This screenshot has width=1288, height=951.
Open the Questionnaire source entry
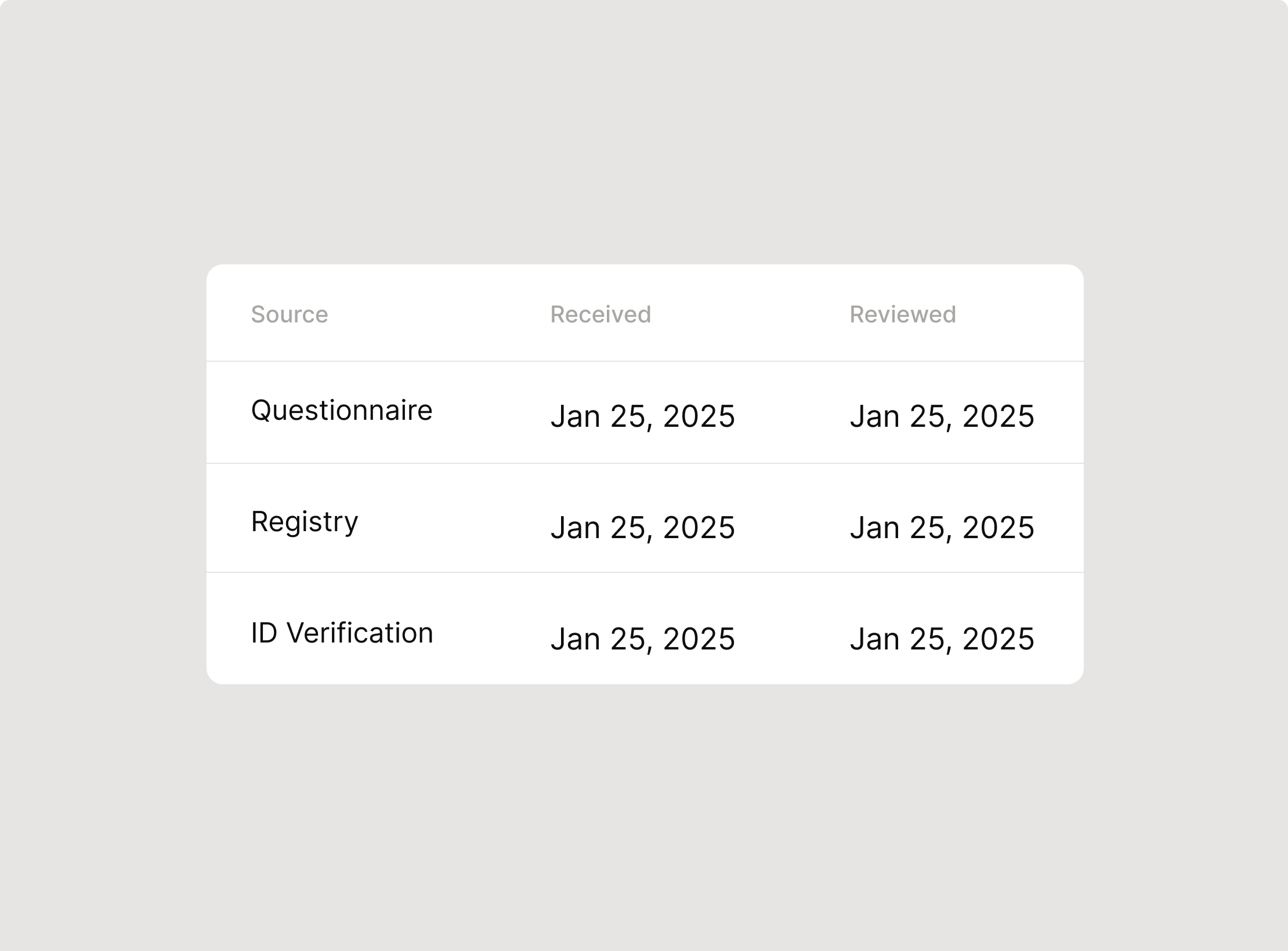click(342, 411)
